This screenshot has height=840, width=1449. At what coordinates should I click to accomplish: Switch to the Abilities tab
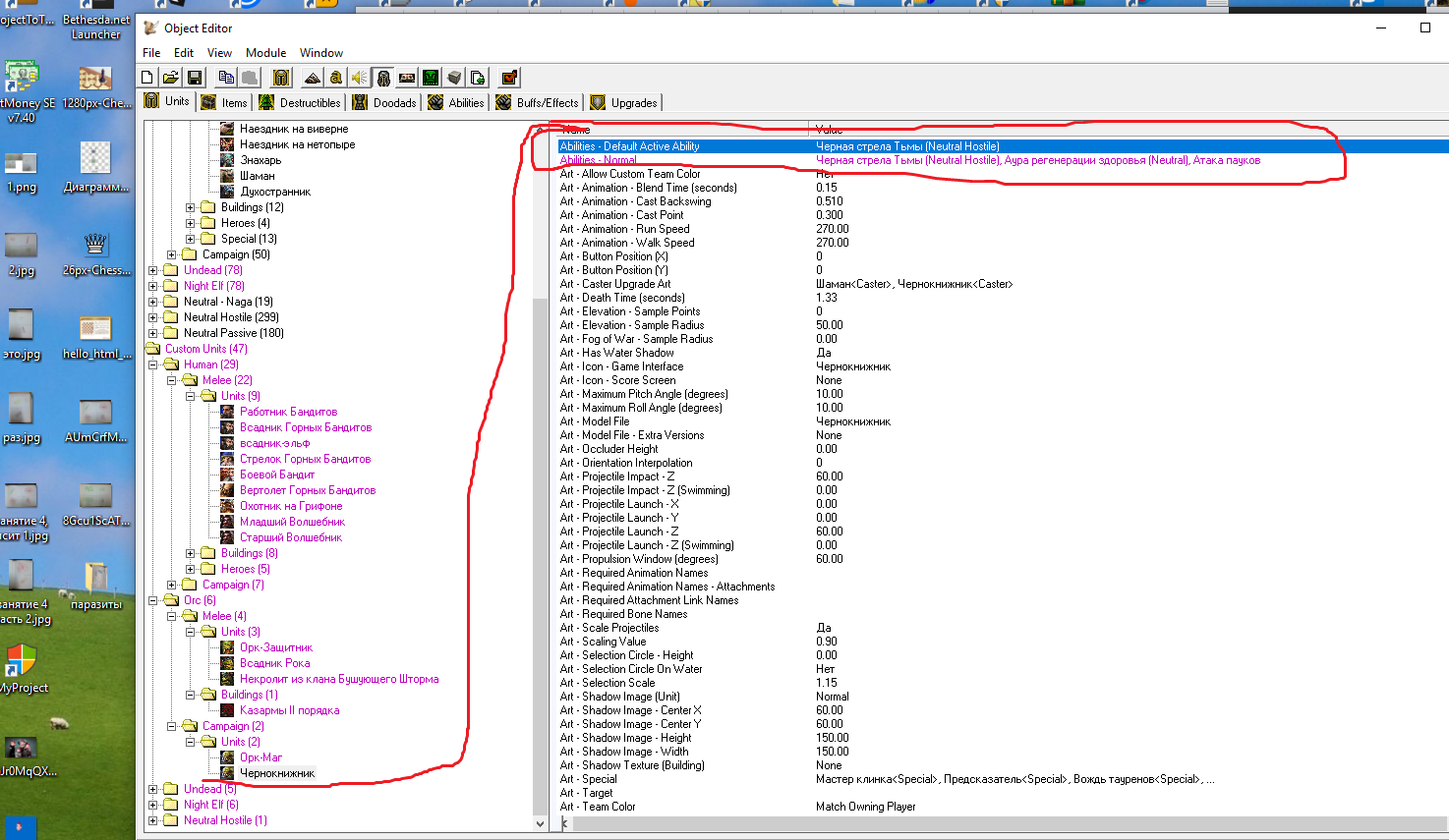(456, 102)
